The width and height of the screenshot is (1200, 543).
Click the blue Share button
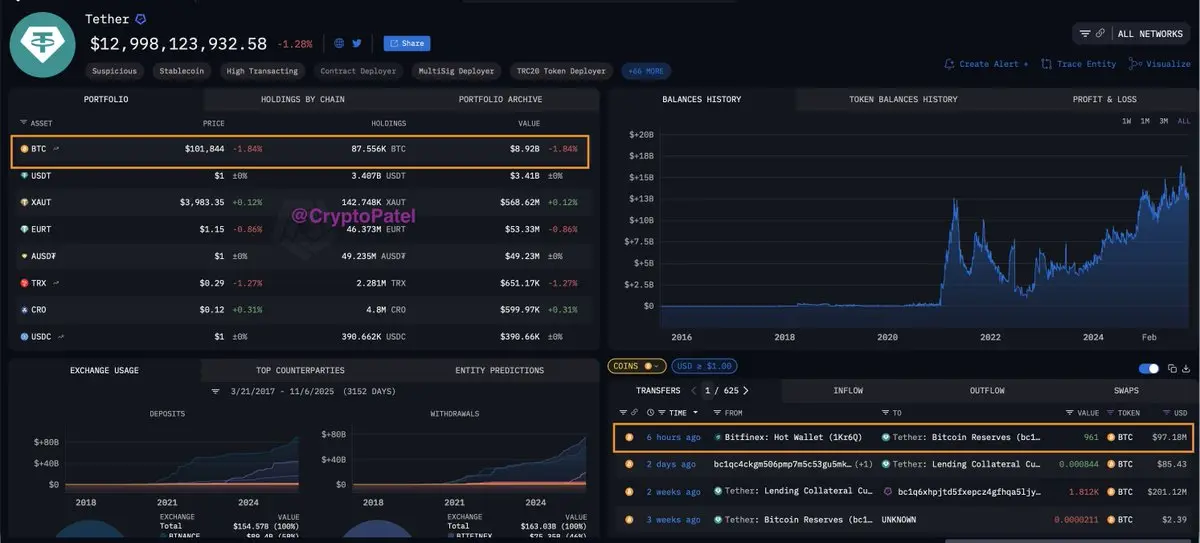pos(407,43)
